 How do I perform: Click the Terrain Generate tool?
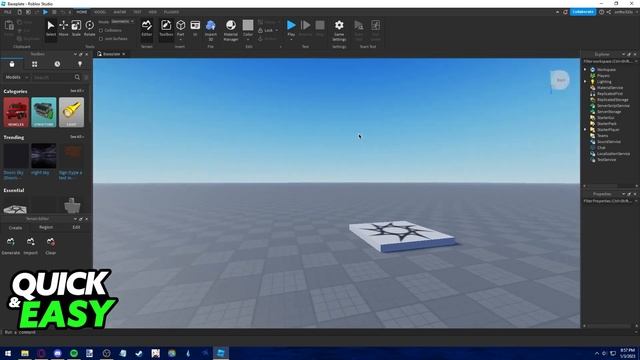coord(11,246)
